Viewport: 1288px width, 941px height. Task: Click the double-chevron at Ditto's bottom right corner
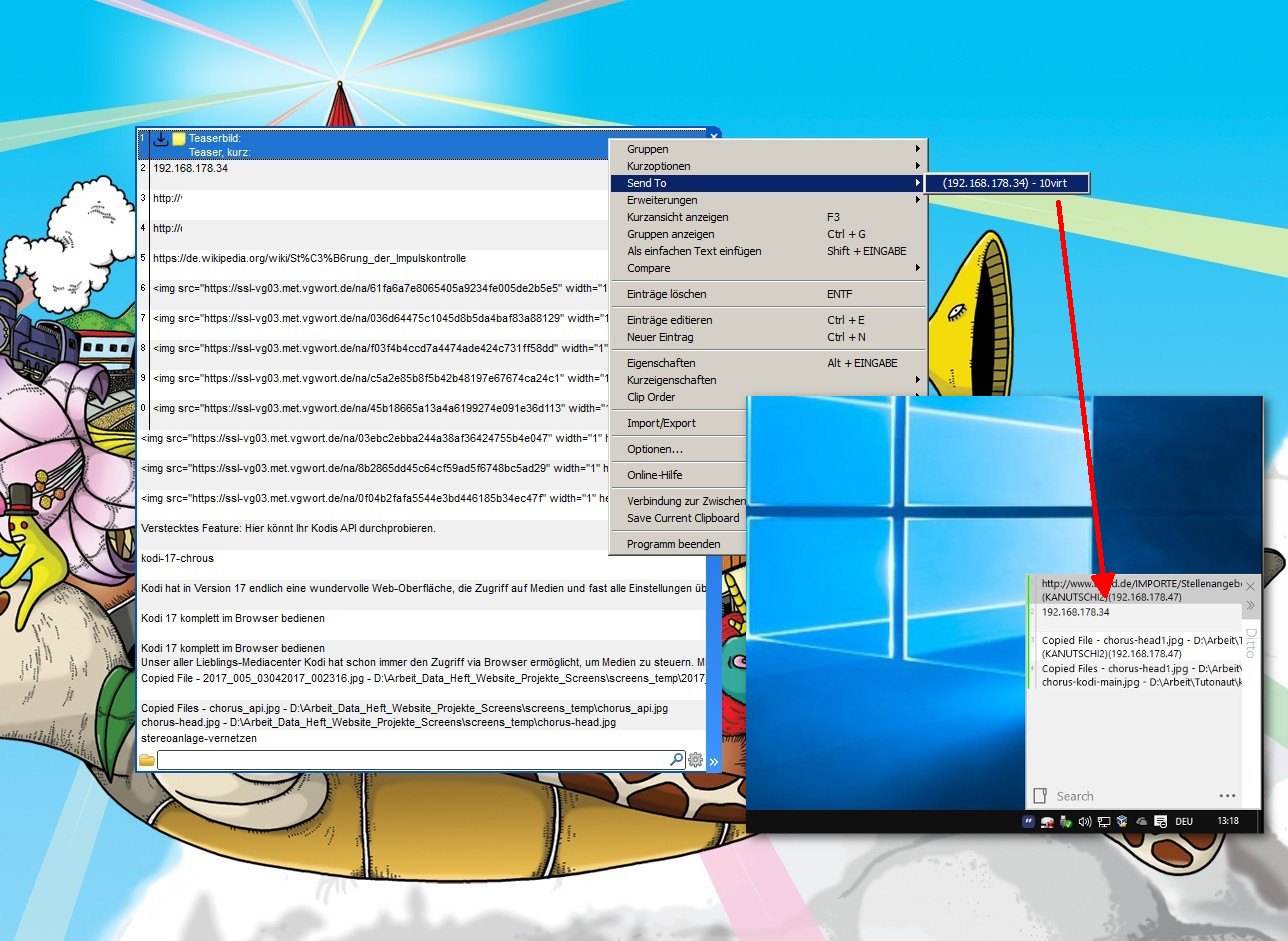point(713,762)
